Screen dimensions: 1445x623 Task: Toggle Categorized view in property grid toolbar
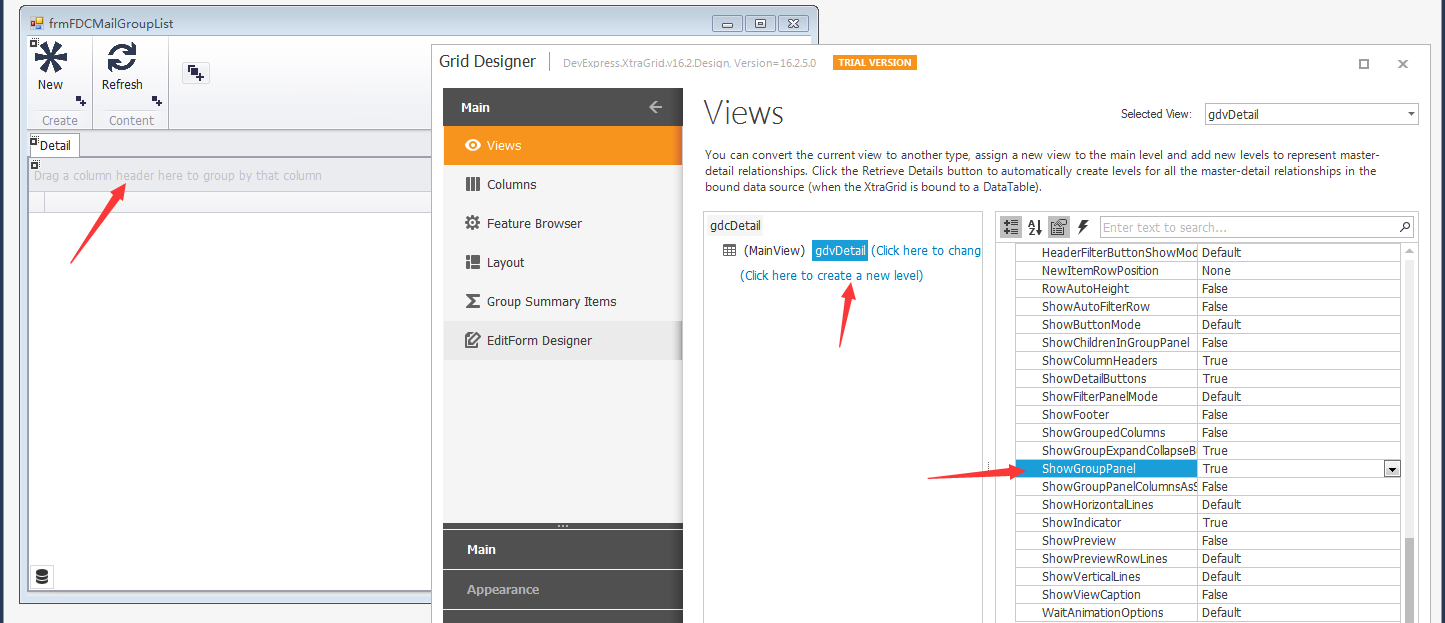point(1011,227)
